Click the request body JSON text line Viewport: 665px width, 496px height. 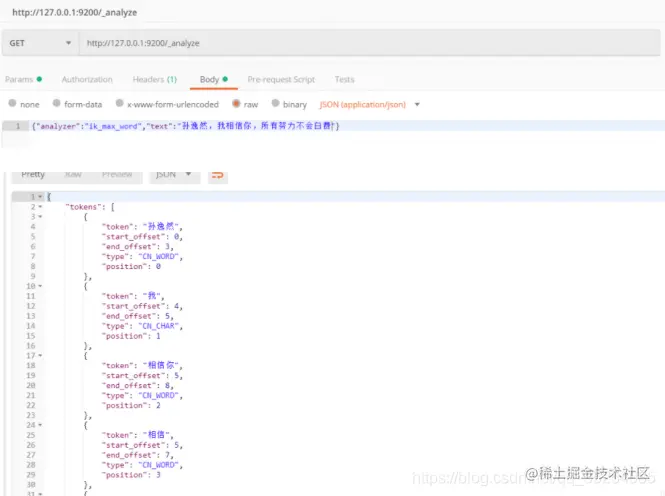pyautogui.click(x=185, y=126)
